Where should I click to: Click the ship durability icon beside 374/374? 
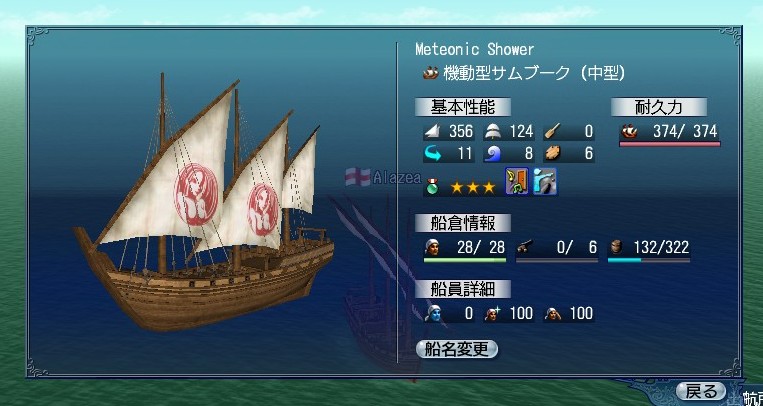click(x=630, y=131)
